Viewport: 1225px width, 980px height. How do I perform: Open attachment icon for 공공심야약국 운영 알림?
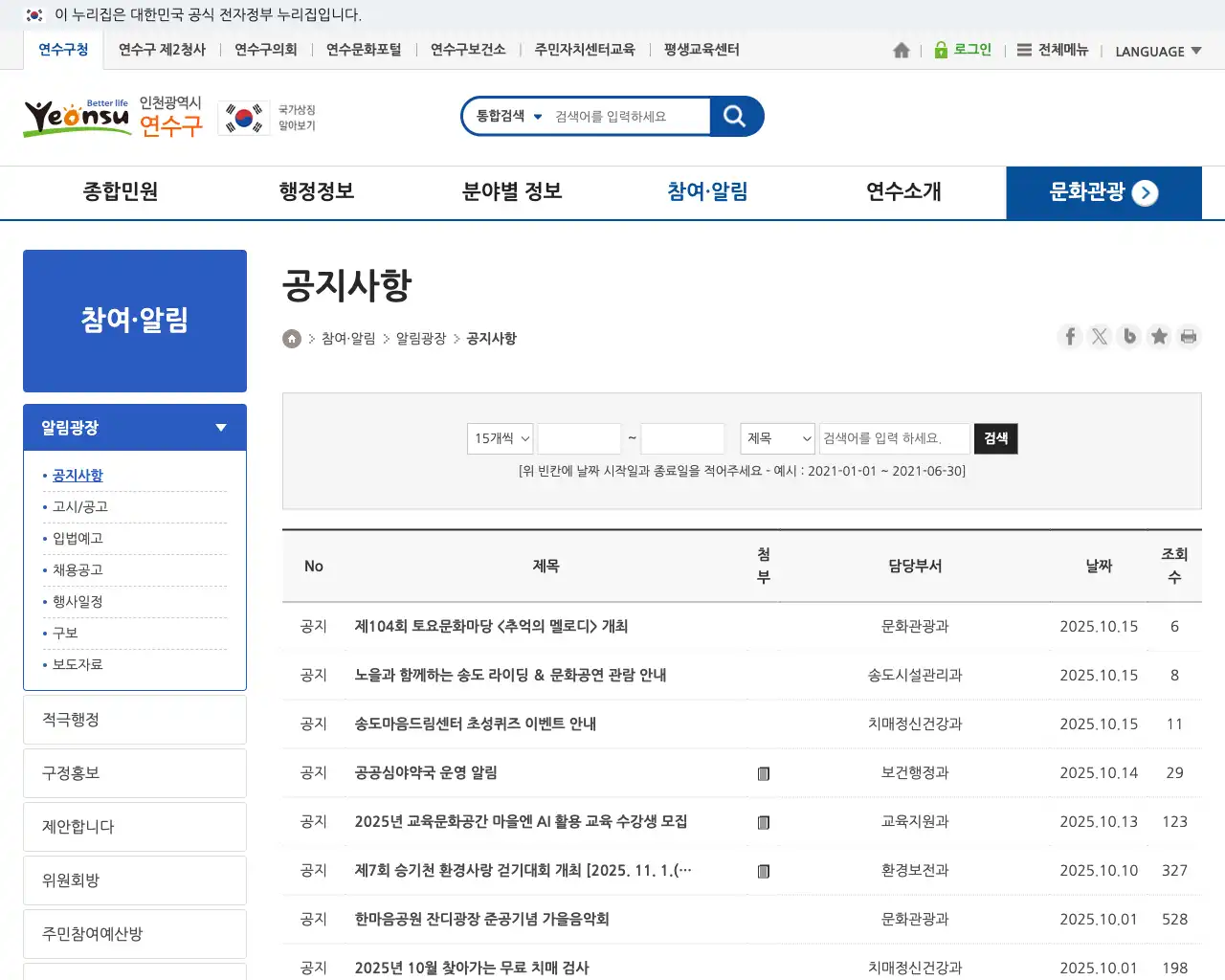pos(763,773)
